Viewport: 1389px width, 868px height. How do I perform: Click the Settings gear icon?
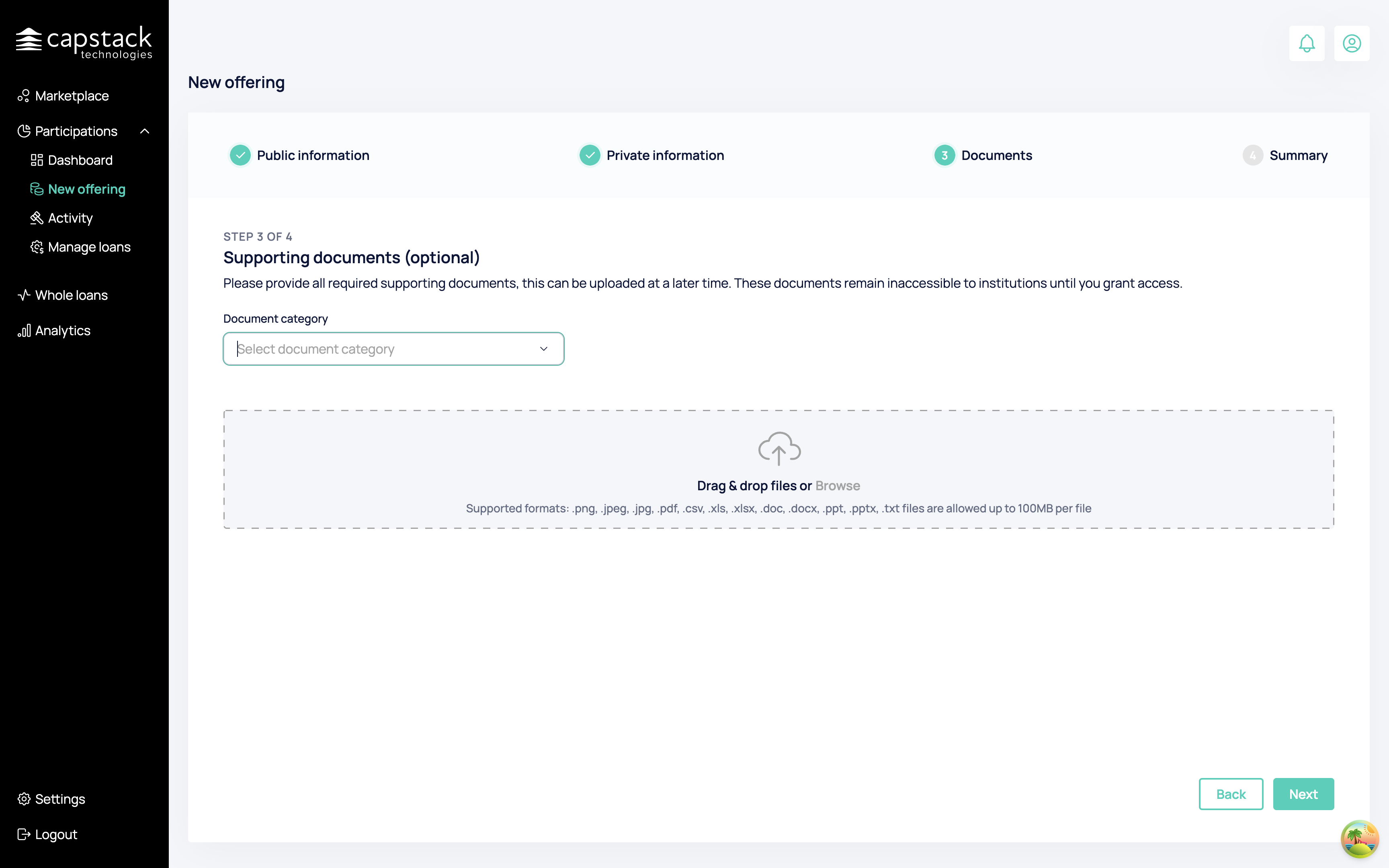(24, 799)
